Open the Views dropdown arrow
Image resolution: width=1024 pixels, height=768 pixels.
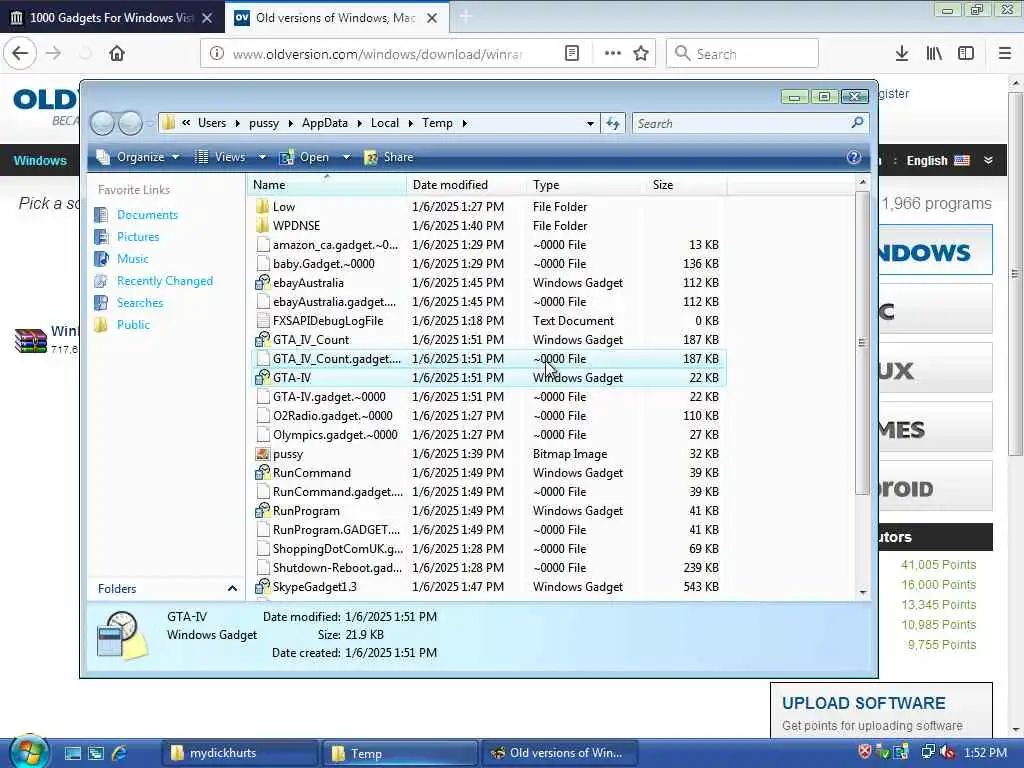262,157
